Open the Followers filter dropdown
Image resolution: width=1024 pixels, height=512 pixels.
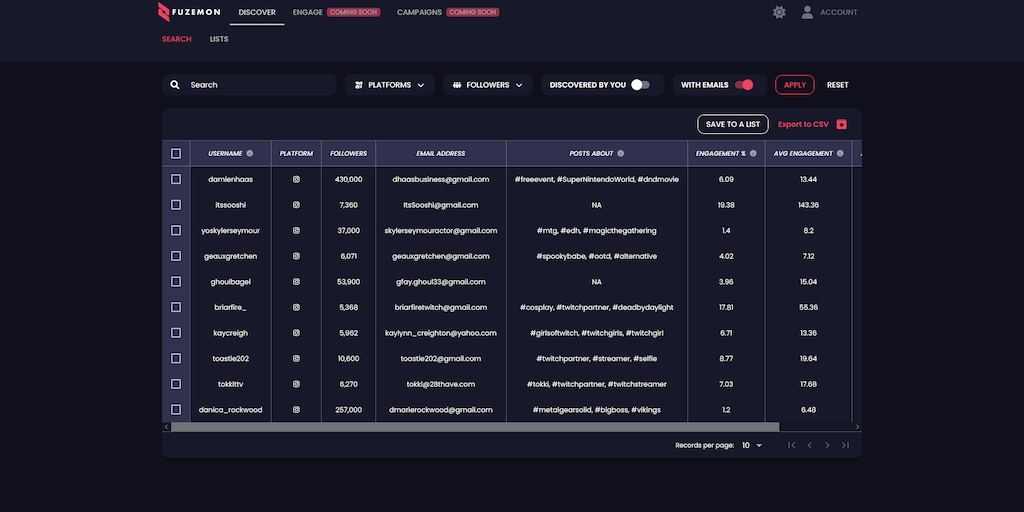487,85
